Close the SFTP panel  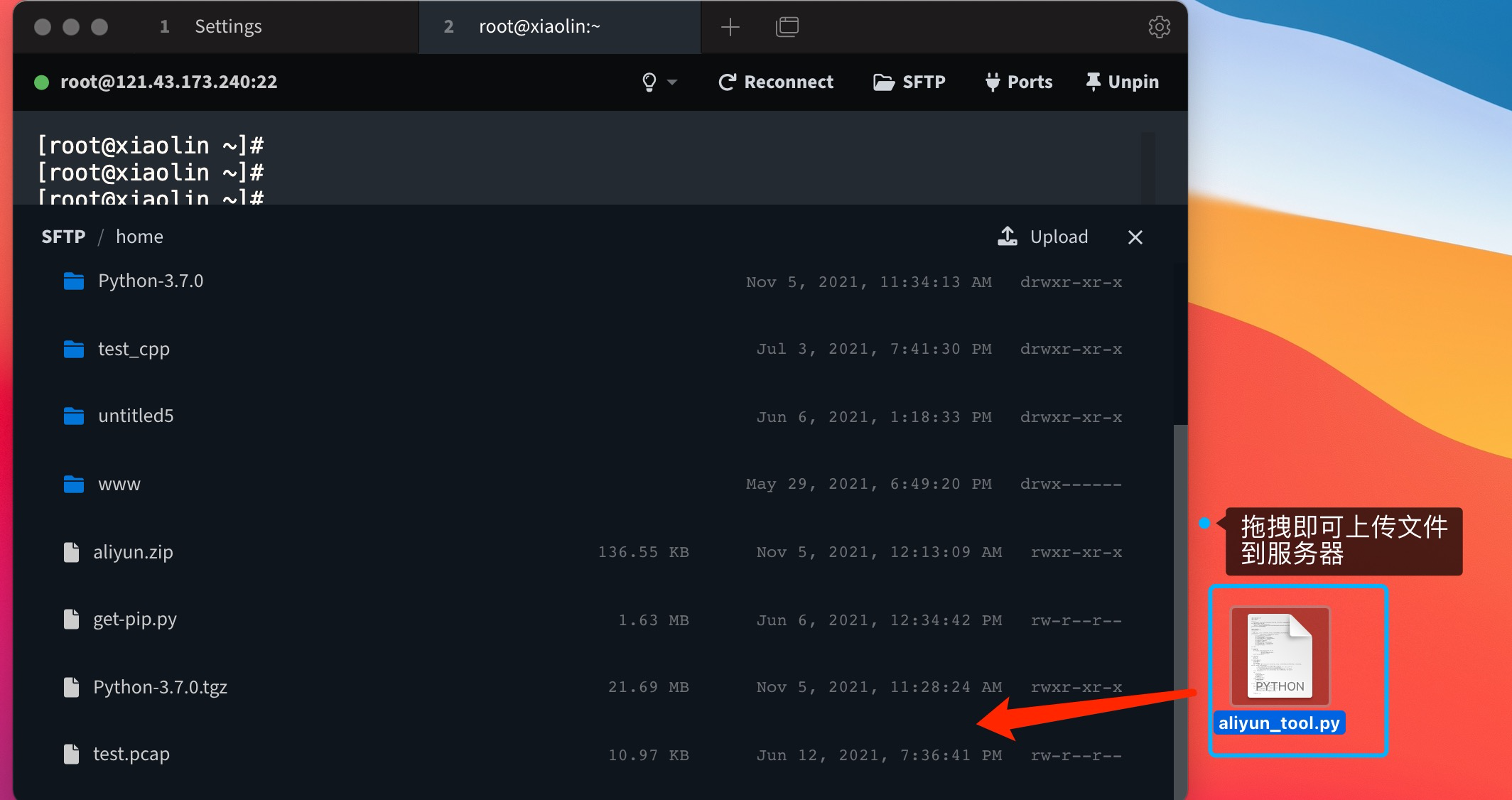[1135, 237]
